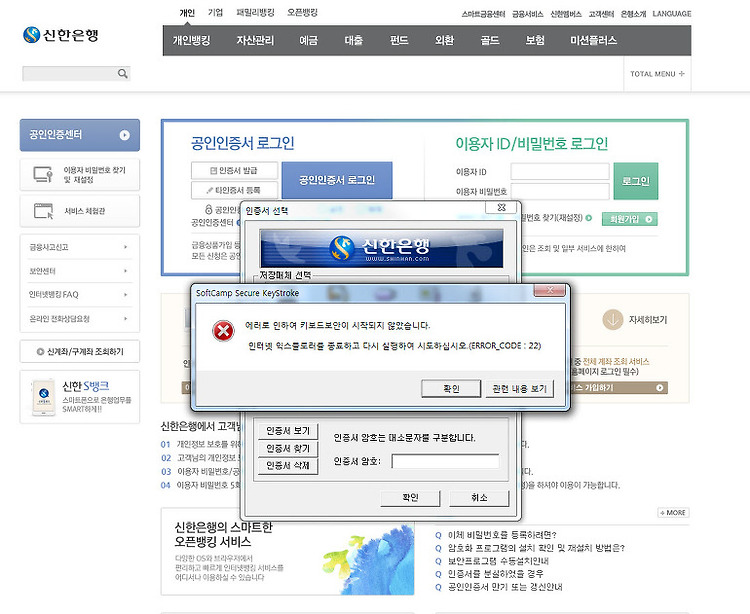Image resolution: width=750 pixels, height=614 pixels.
Task: Open the 오픈뱅킹 top tab
Action: 302,12
